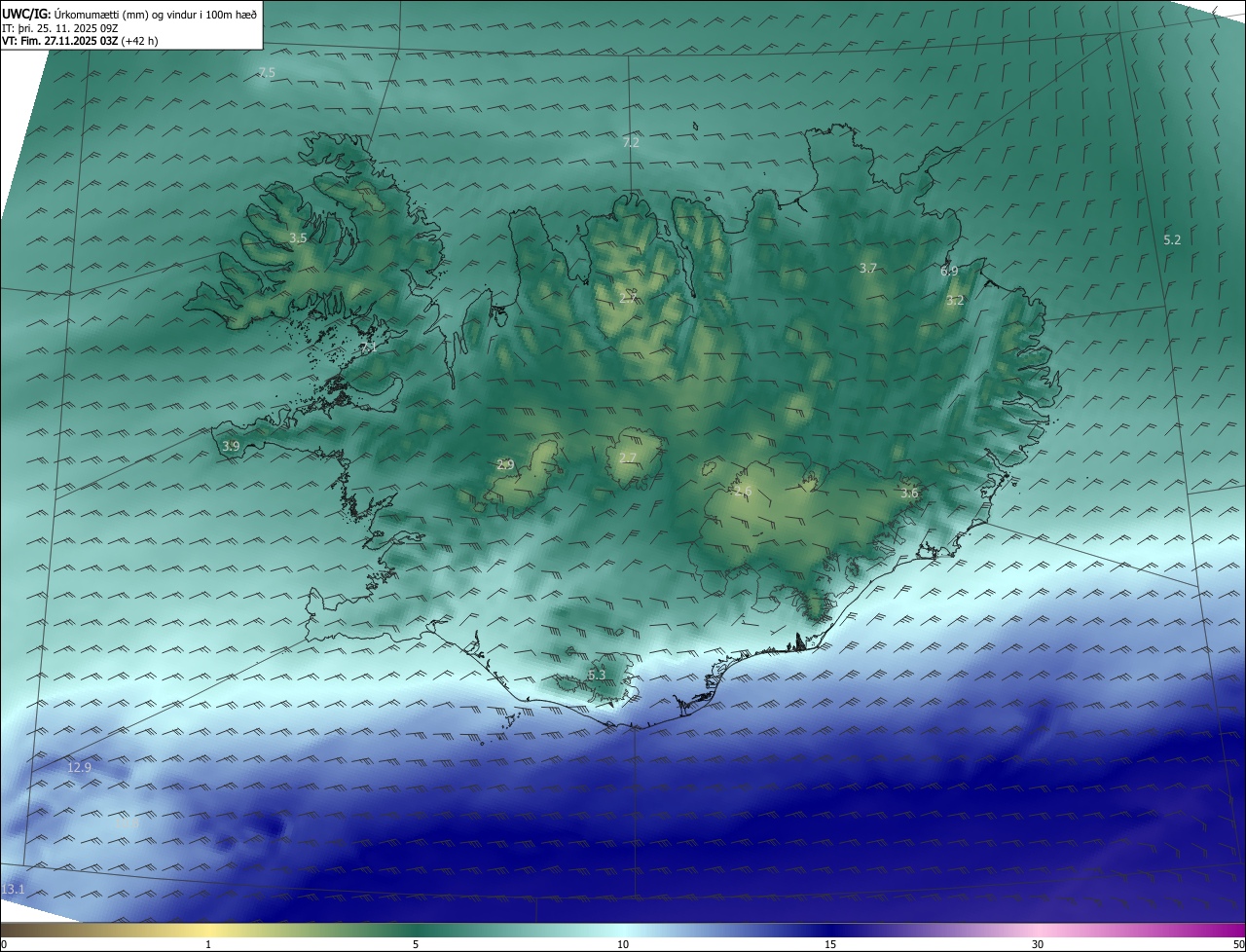Screen dimensions: 1246x952
Task: Click the 7.1 value label near Breiðafjörður
Action: point(368,347)
